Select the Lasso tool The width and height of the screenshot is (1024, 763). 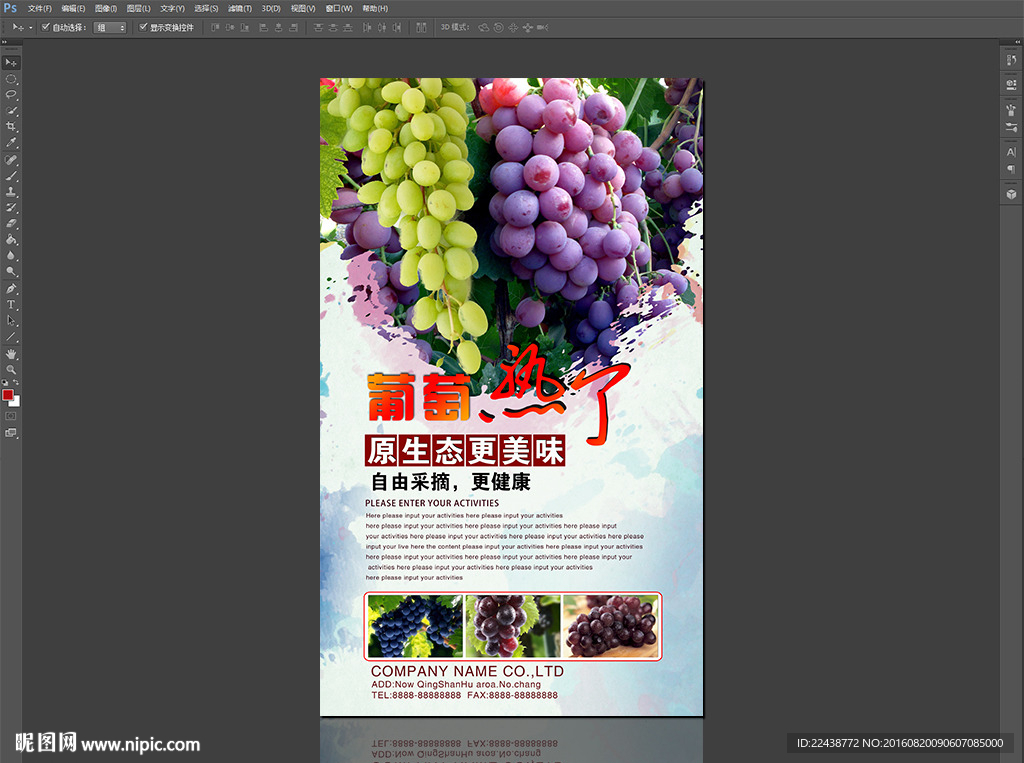11,95
